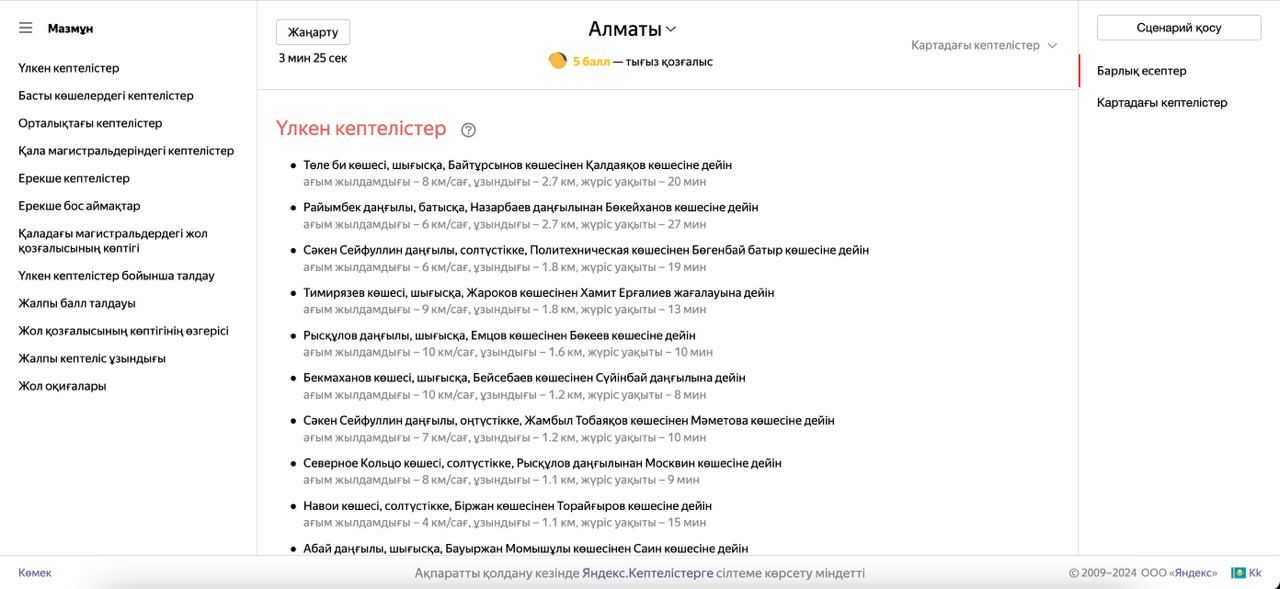Navigate to Ерекше бос аймақтар section
1280x589 pixels.
79,206
